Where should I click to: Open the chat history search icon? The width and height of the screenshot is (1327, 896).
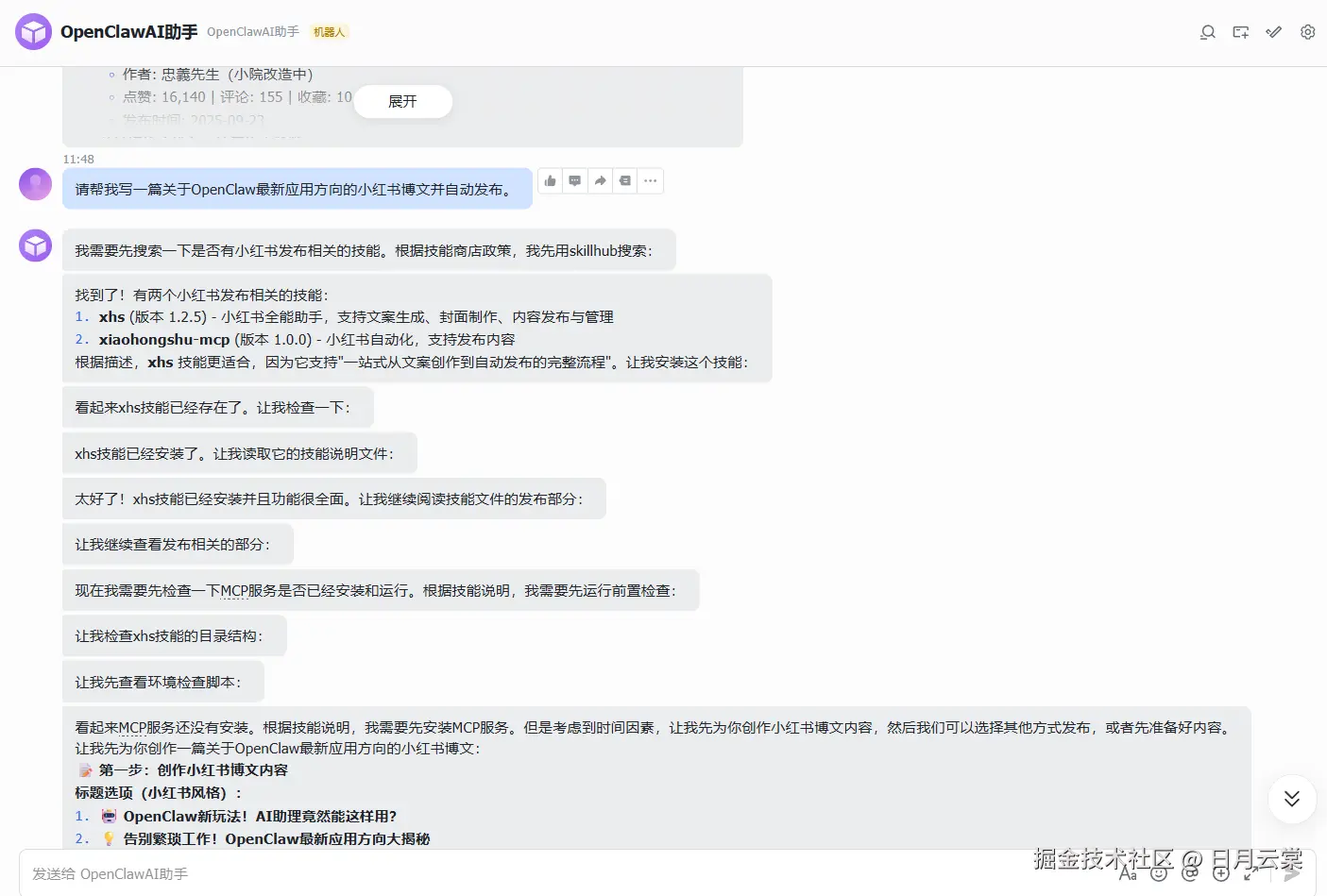[1207, 32]
